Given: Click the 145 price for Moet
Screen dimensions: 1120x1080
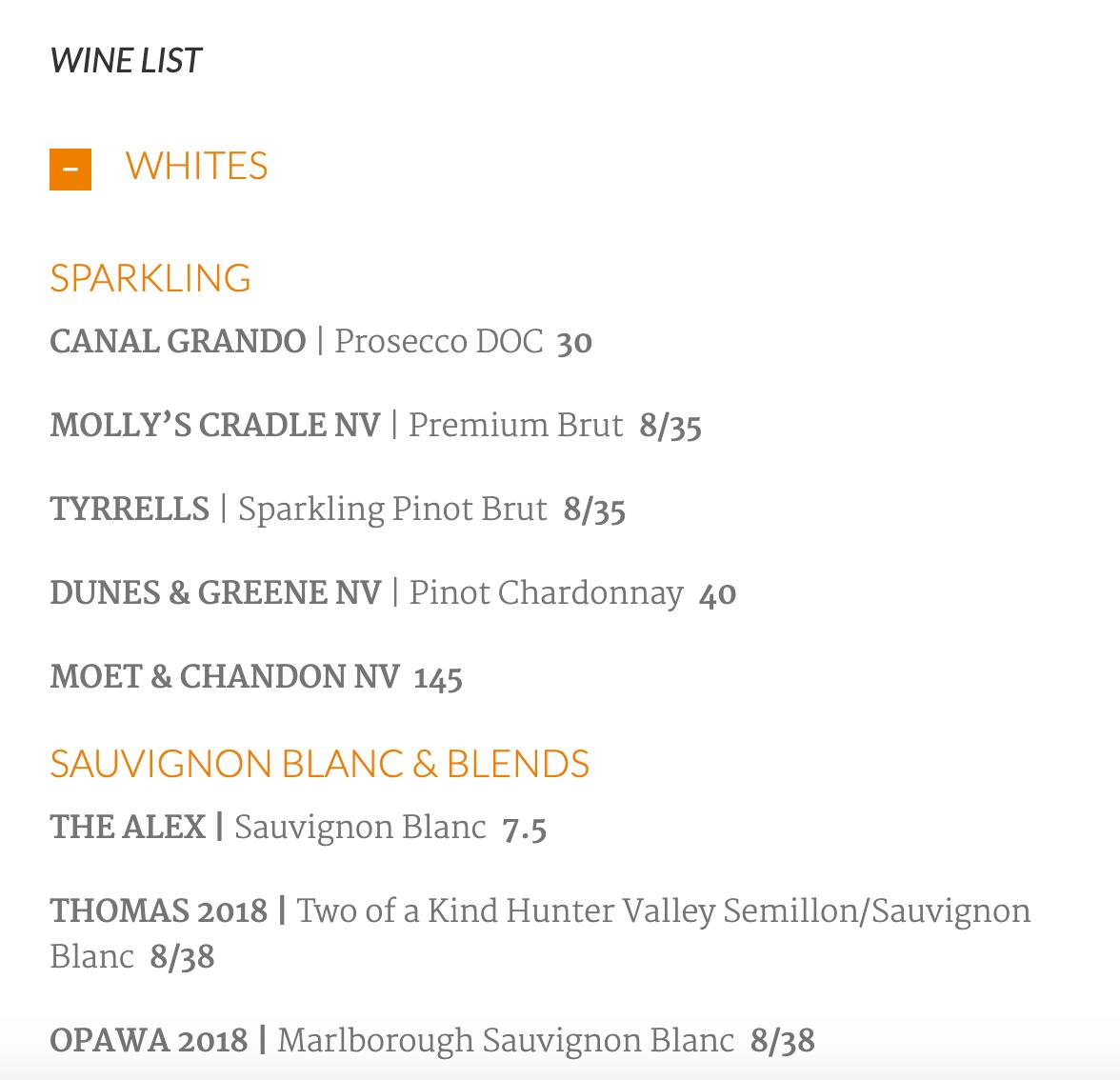Looking at the screenshot, I should pos(438,678).
